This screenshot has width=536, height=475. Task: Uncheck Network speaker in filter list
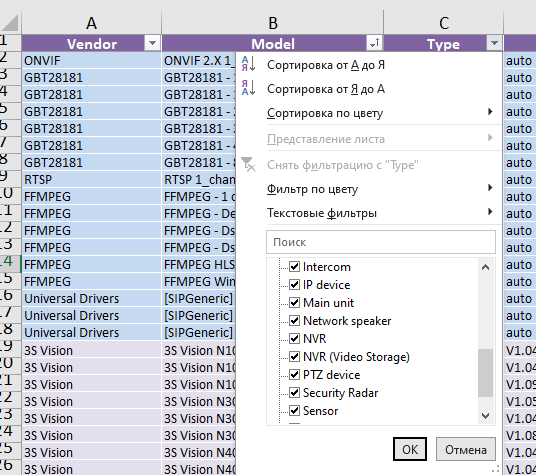[294, 321]
